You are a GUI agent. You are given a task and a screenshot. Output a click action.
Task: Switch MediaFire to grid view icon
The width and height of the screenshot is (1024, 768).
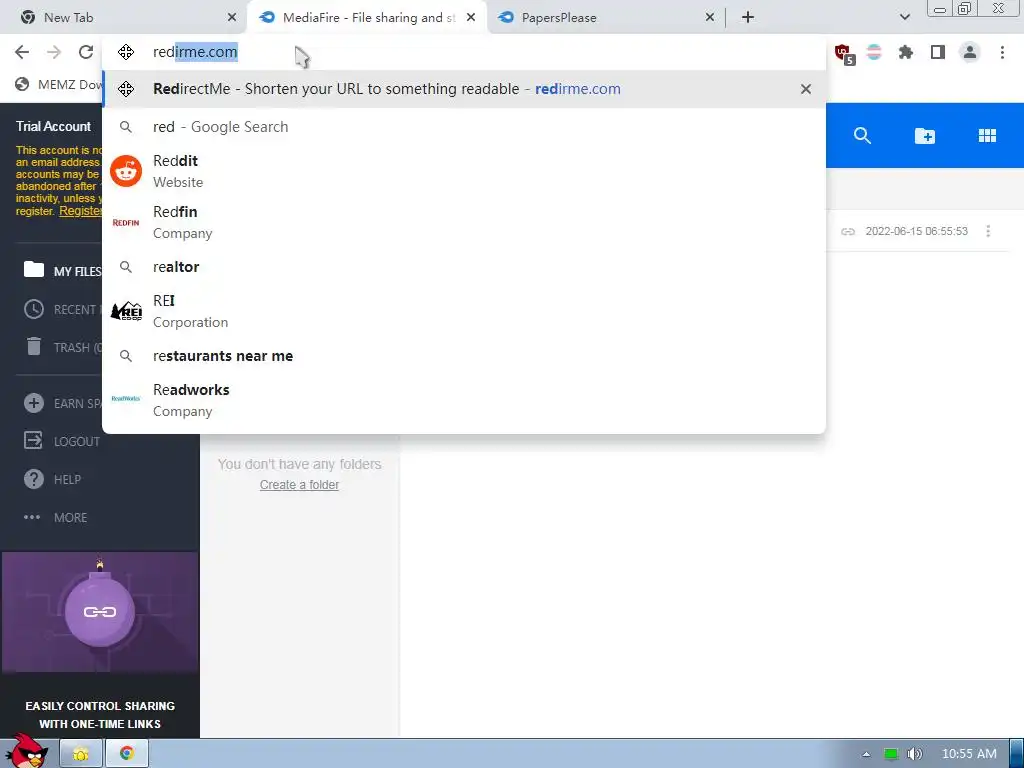tap(987, 136)
